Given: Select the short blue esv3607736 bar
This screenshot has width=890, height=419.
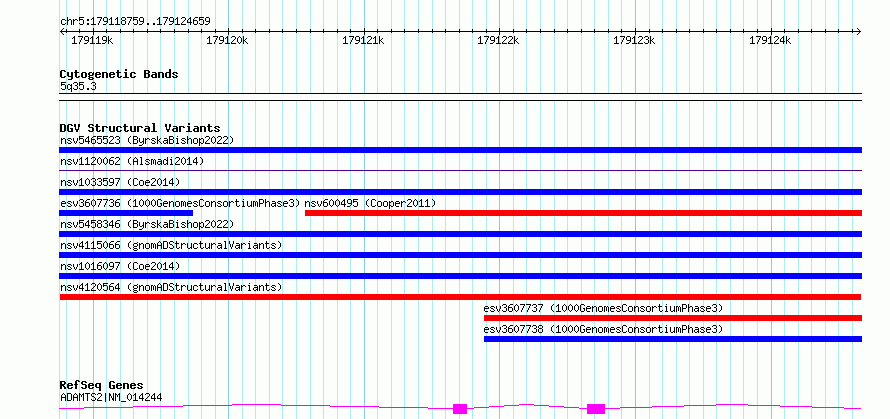Looking at the screenshot, I should pos(126,213).
